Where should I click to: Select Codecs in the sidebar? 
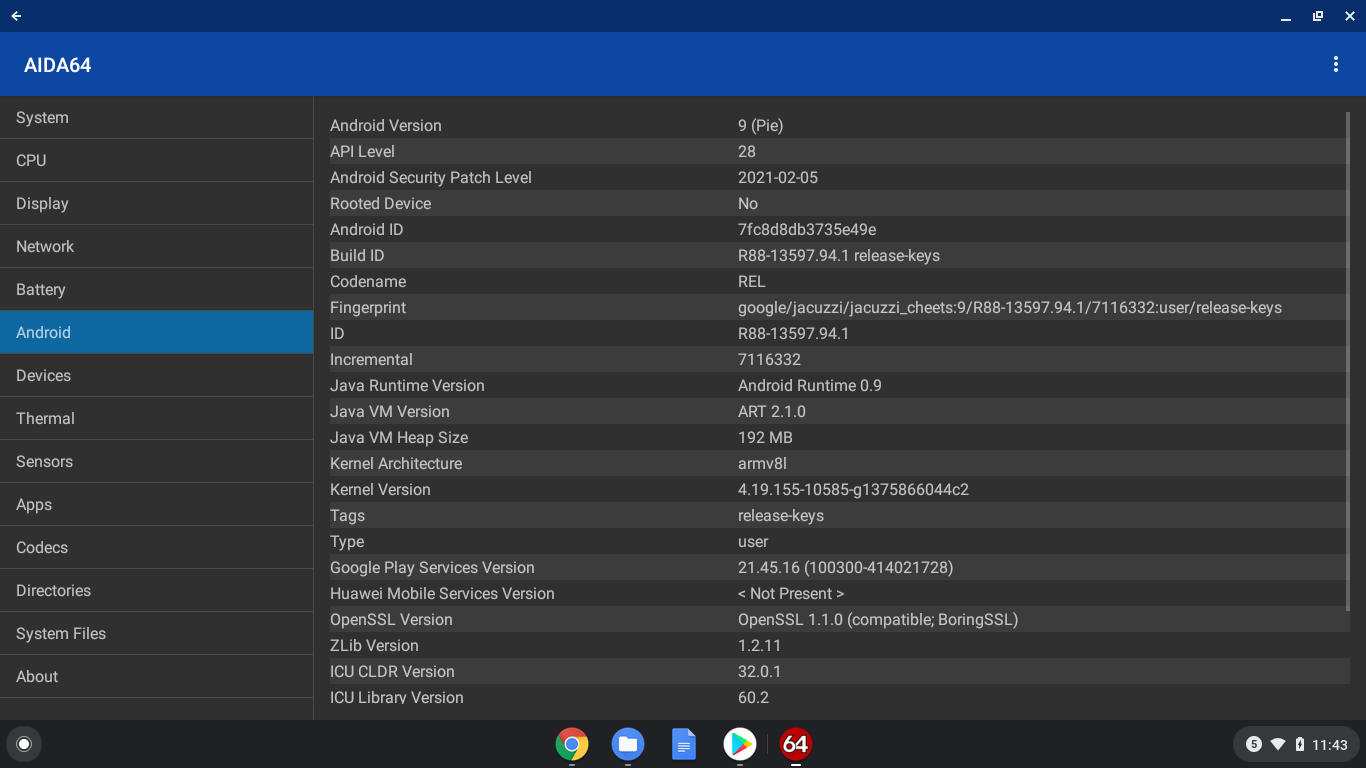(x=157, y=547)
